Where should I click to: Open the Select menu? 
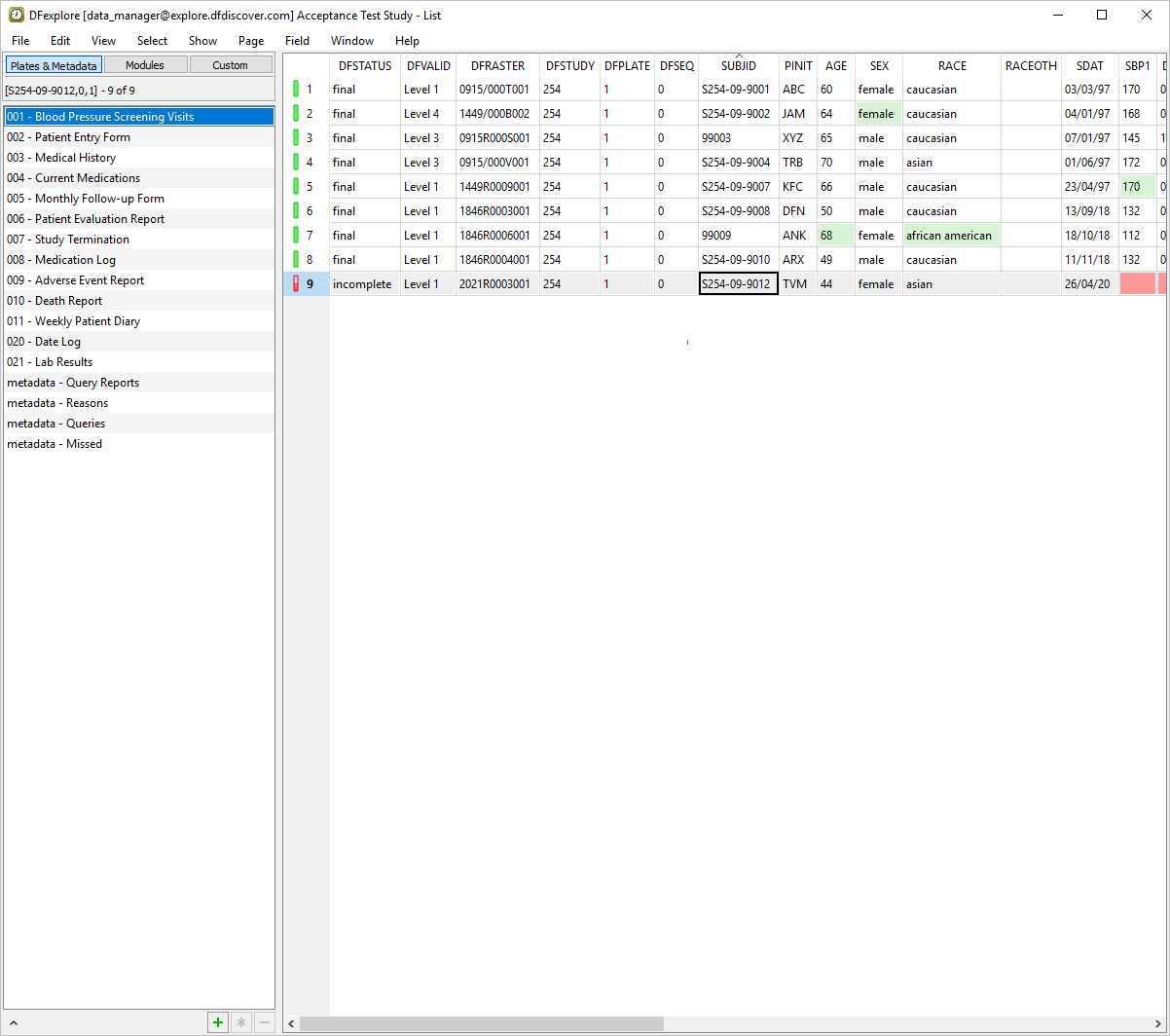152,41
